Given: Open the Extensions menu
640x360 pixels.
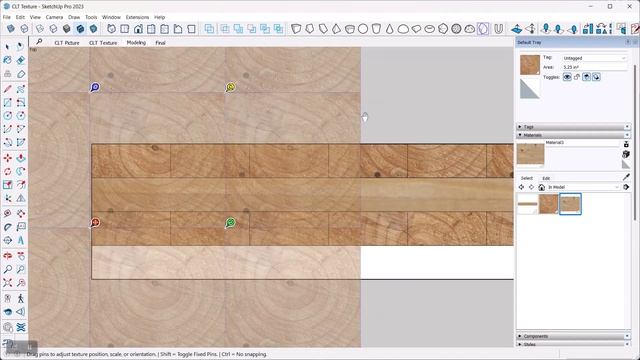Looking at the screenshot, I should [137, 17].
